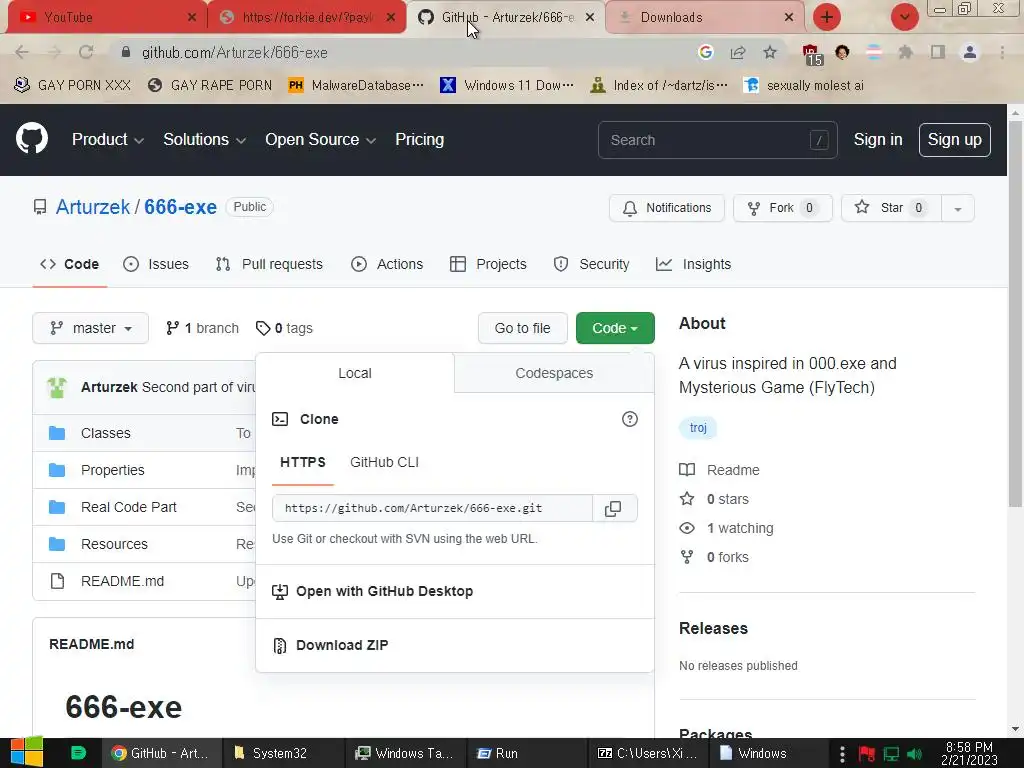Screen dimensions: 1024x768
Task: Click Open with GitHub Desktop
Action: (x=384, y=591)
